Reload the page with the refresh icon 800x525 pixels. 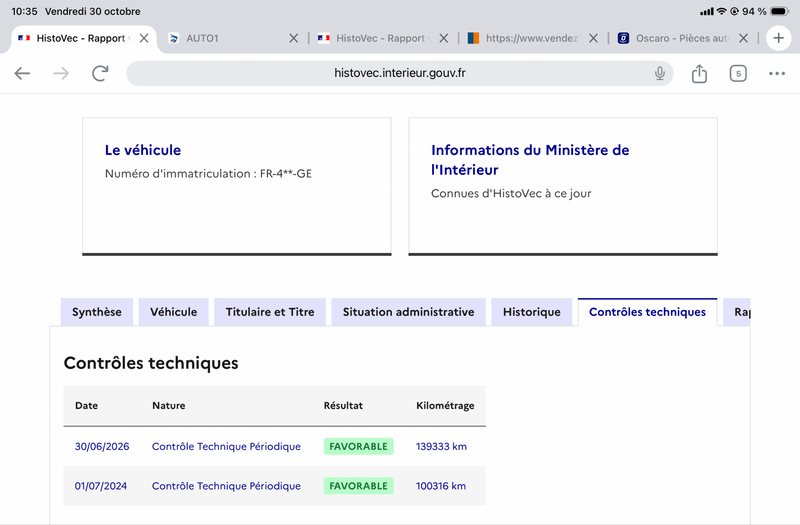pyautogui.click(x=100, y=73)
